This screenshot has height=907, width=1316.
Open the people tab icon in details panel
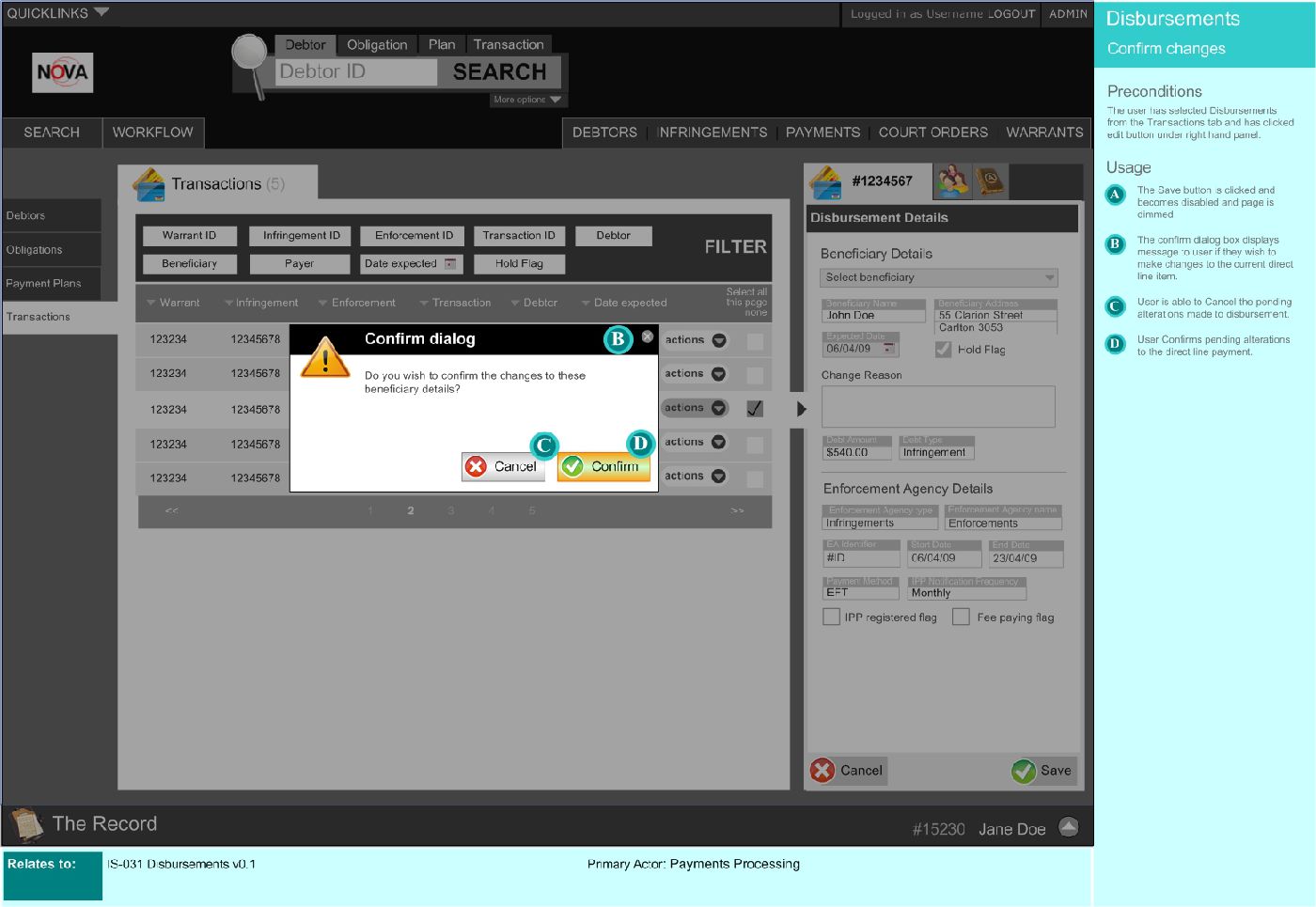tap(951, 180)
